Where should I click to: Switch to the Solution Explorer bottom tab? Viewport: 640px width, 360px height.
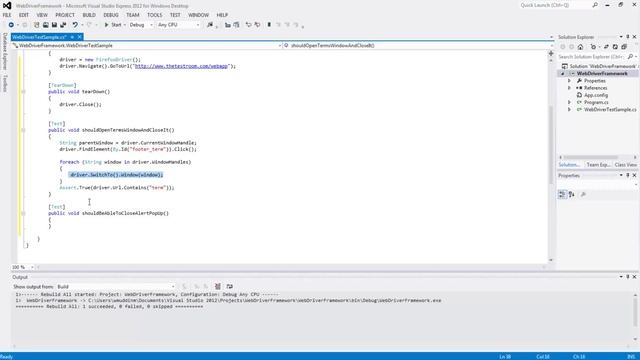[x=569, y=165]
